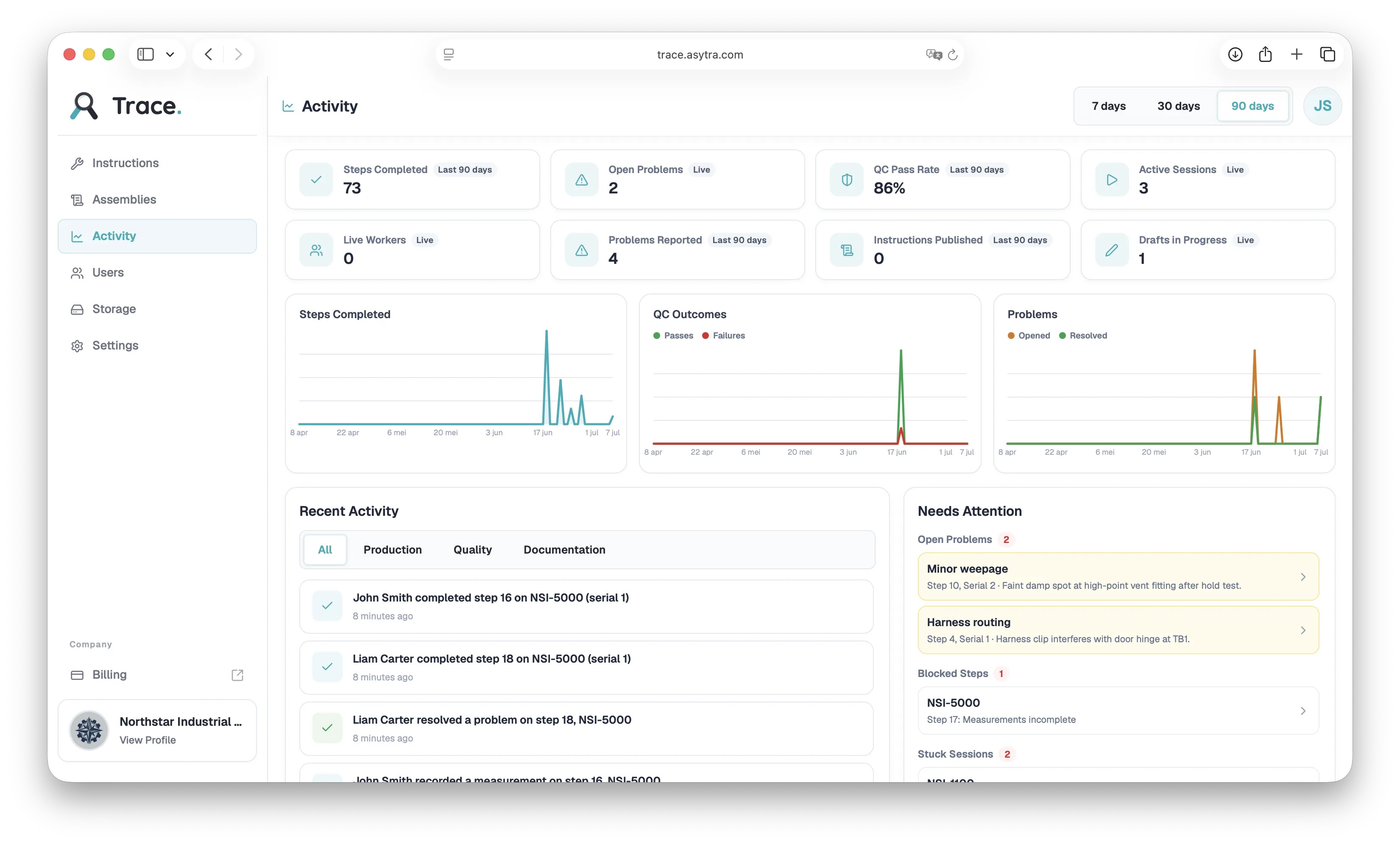Expand the Harness routing problem chevron
Screen dimensions: 1400x845
tap(1303, 631)
